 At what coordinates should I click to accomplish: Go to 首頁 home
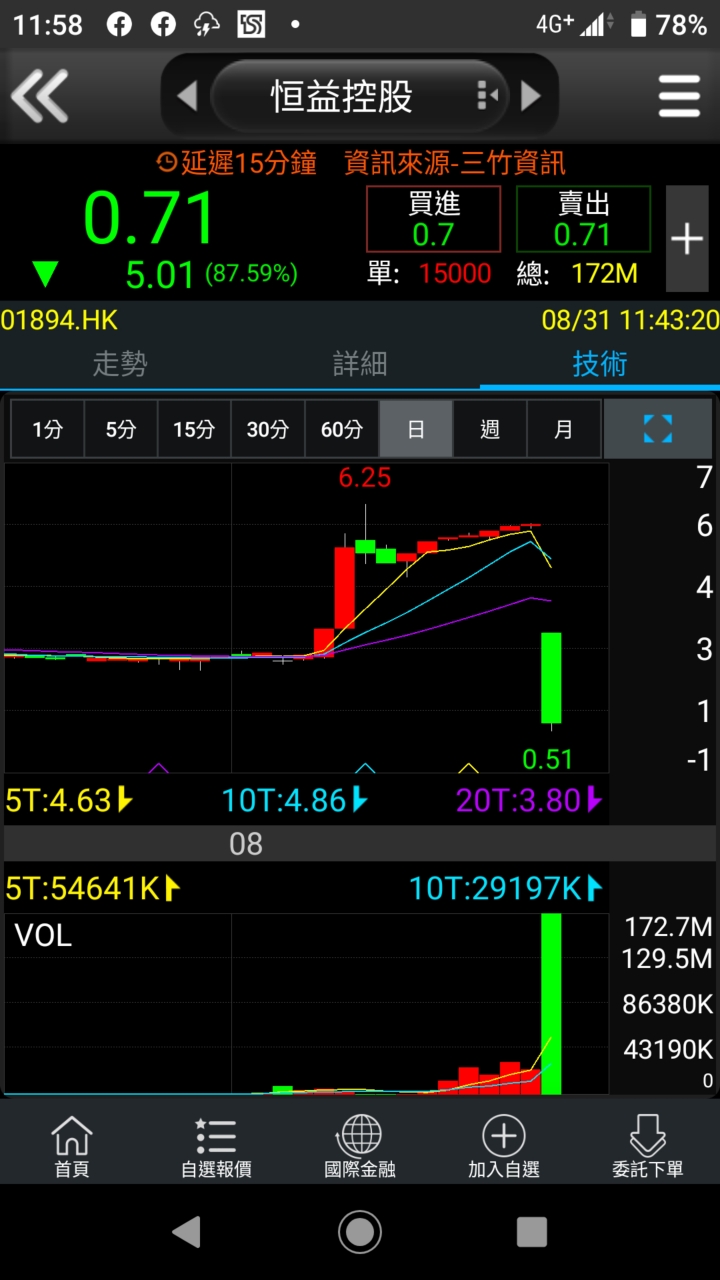tap(72, 1146)
